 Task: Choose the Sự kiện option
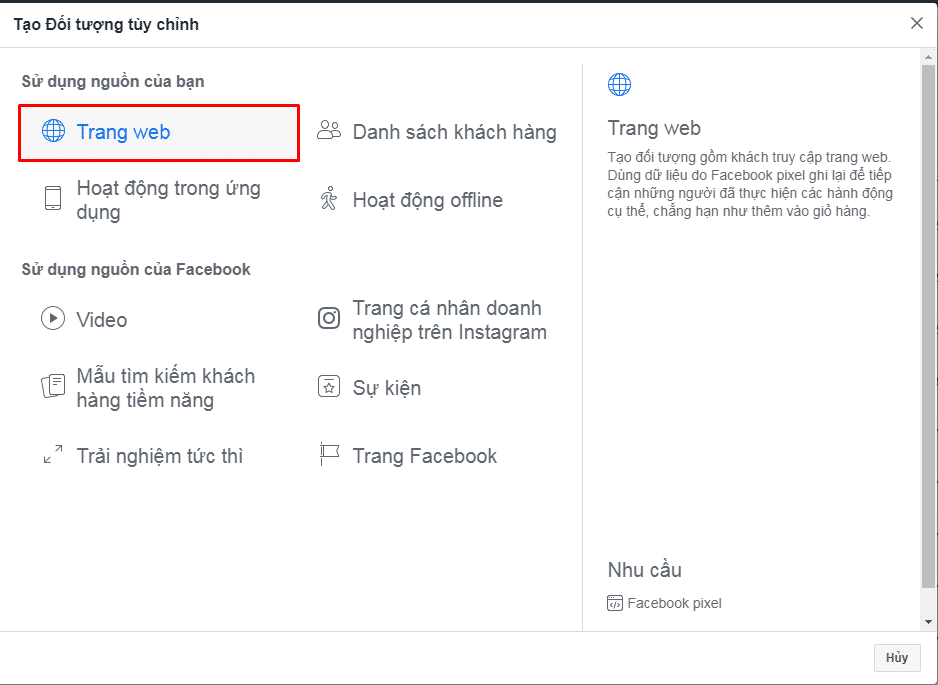(x=370, y=388)
